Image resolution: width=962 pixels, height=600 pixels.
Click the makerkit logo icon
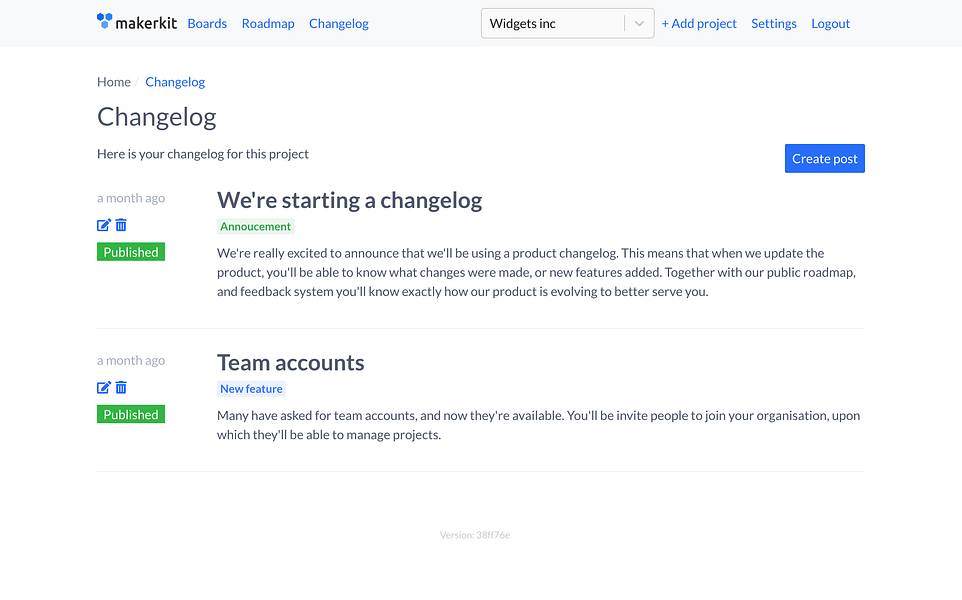tap(104, 21)
